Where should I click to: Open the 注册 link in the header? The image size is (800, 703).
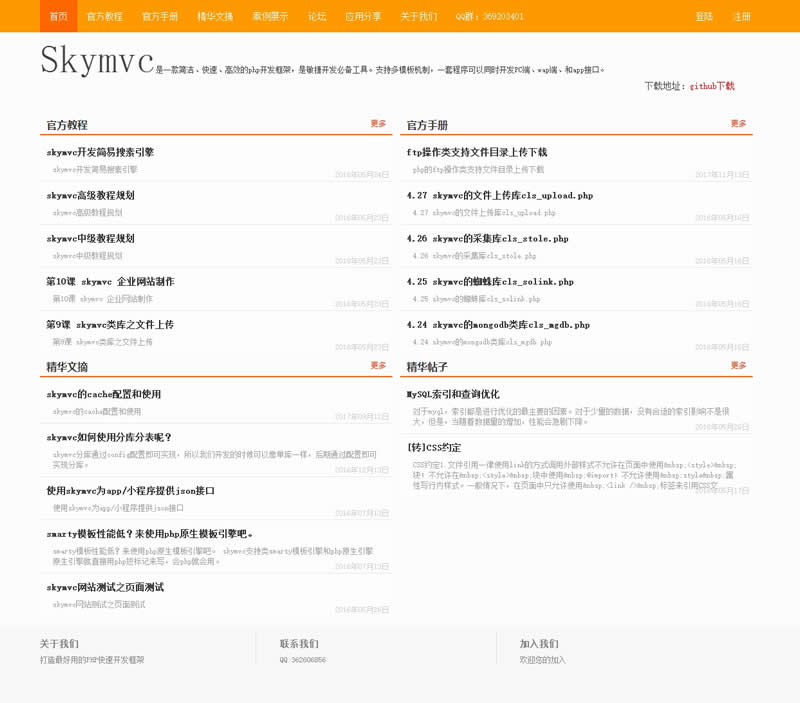click(x=741, y=16)
